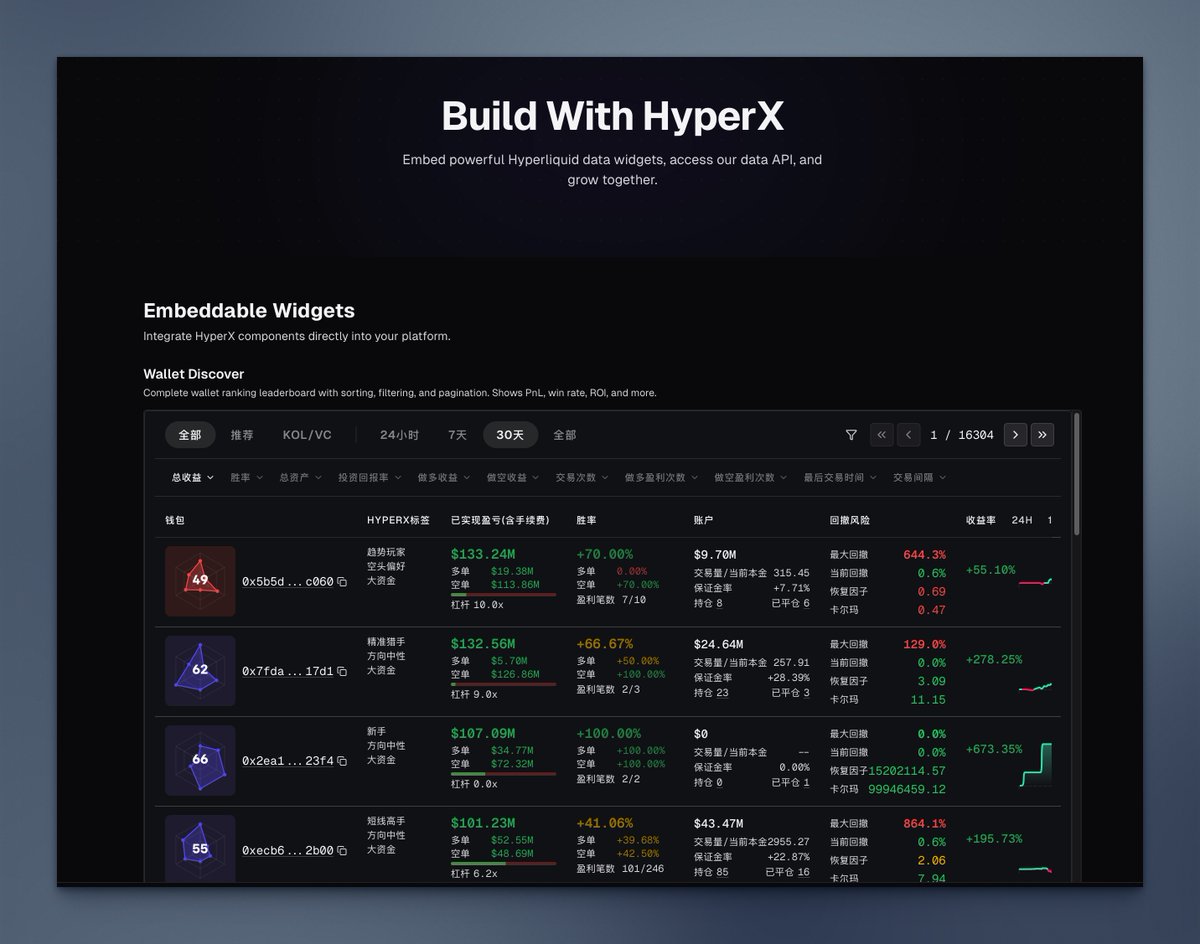Go to previous page single-left chevron
Image resolution: width=1200 pixels, height=944 pixels.
909,435
